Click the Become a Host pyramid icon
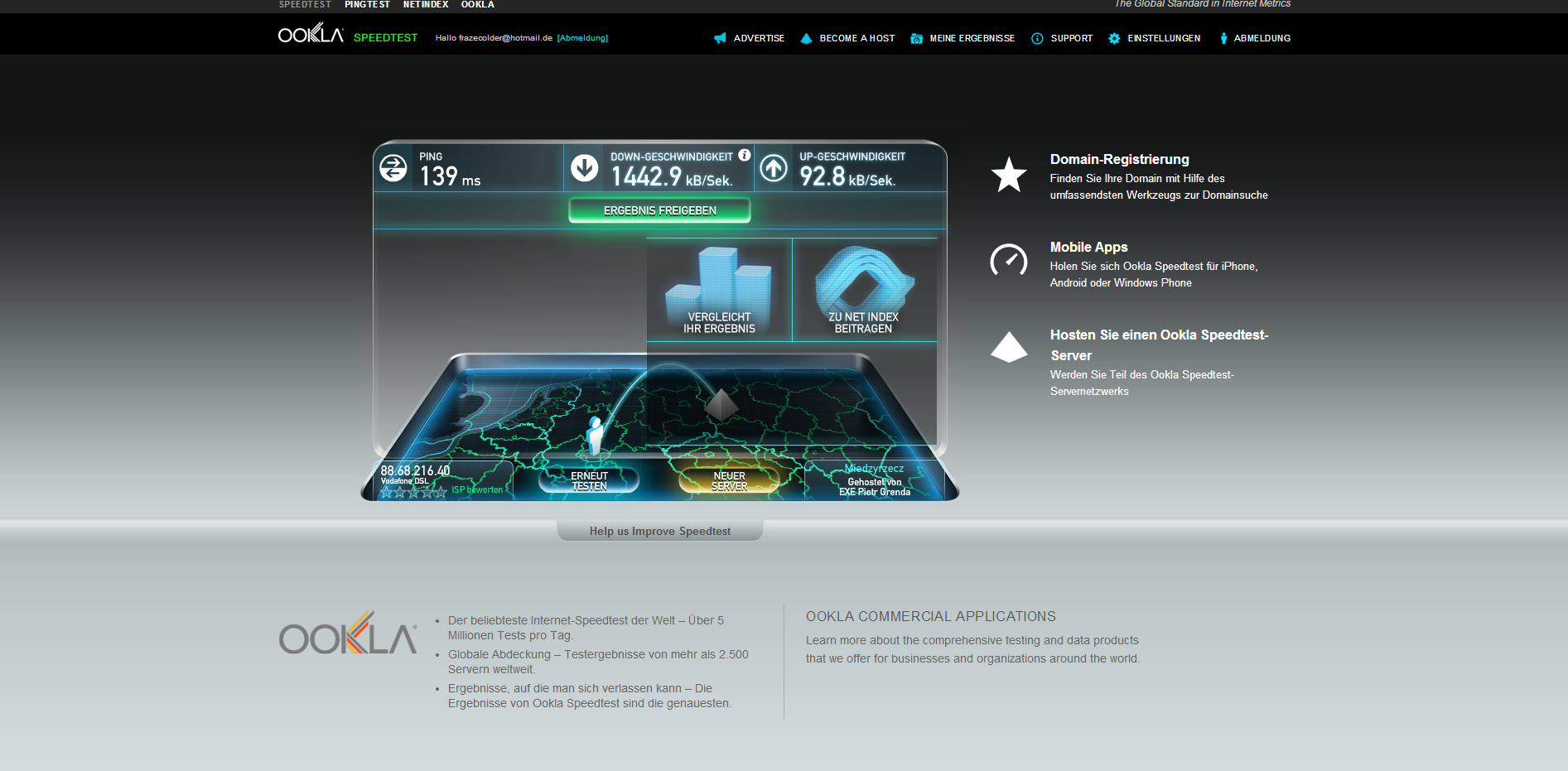The width and height of the screenshot is (1568, 771). (806, 38)
